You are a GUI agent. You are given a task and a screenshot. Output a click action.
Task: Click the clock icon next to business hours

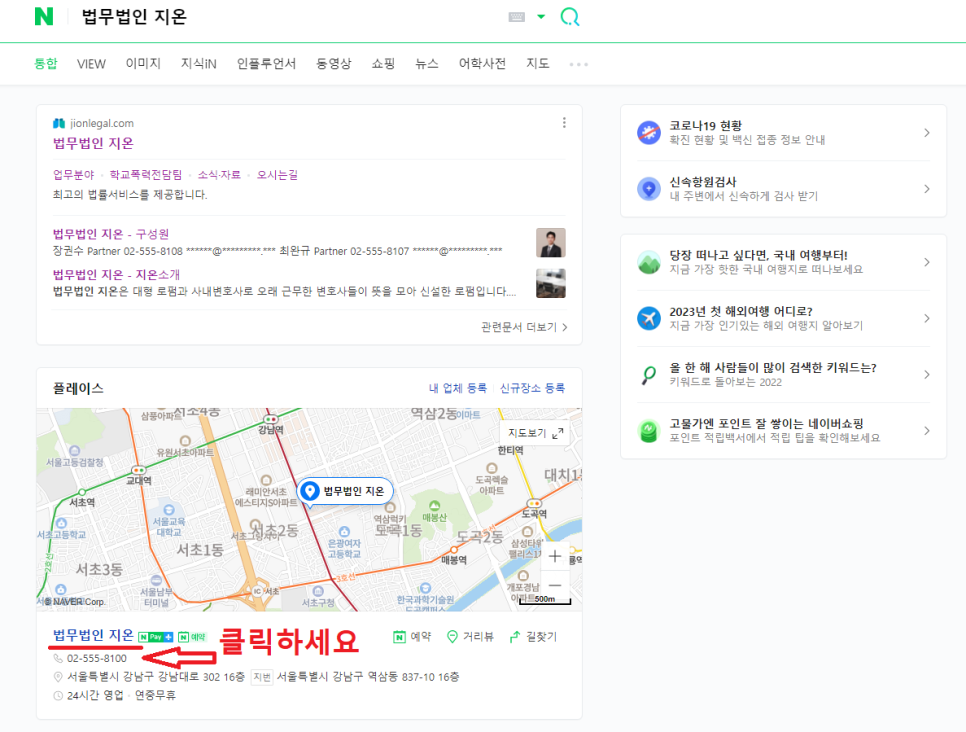[x=58, y=696]
